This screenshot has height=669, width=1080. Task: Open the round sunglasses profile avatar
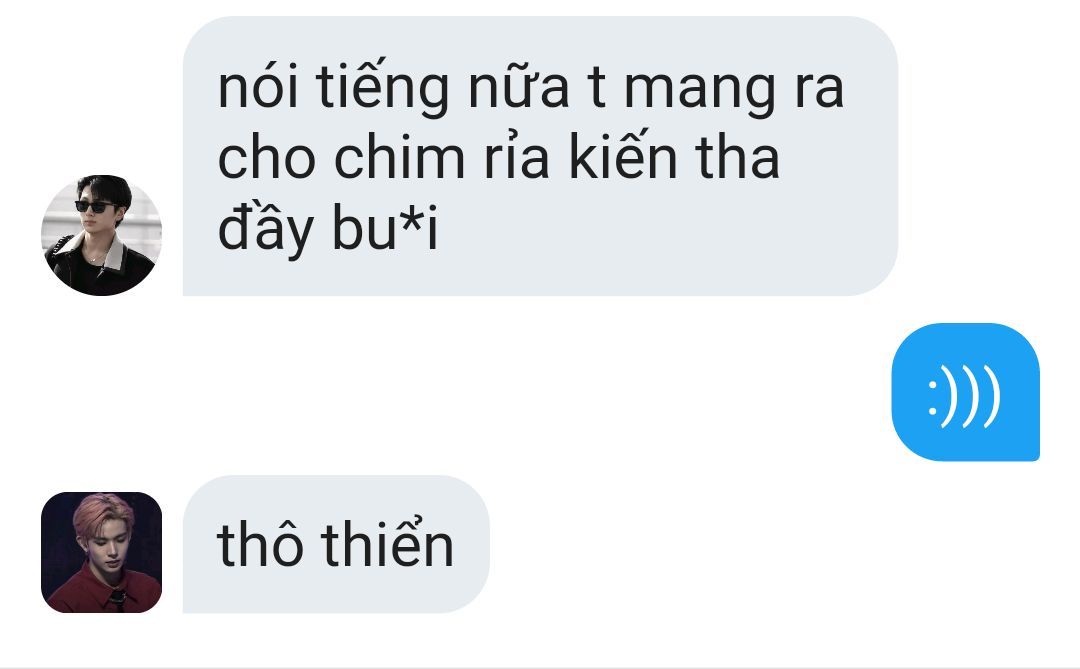tap(101, 235)
